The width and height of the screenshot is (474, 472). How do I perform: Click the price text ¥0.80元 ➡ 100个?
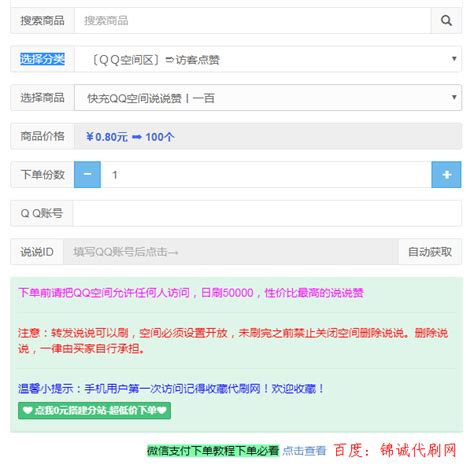(130, 137)
